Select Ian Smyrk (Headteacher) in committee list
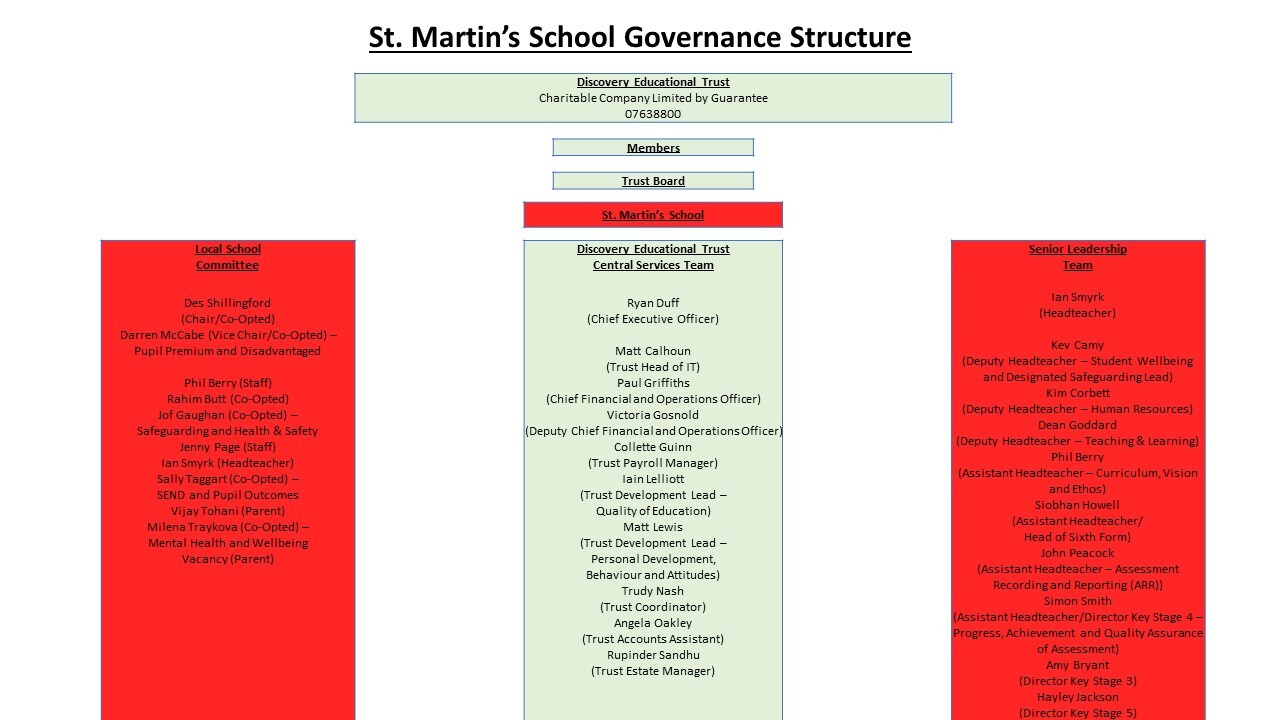 pyautogui.click(x=228, y=463)
